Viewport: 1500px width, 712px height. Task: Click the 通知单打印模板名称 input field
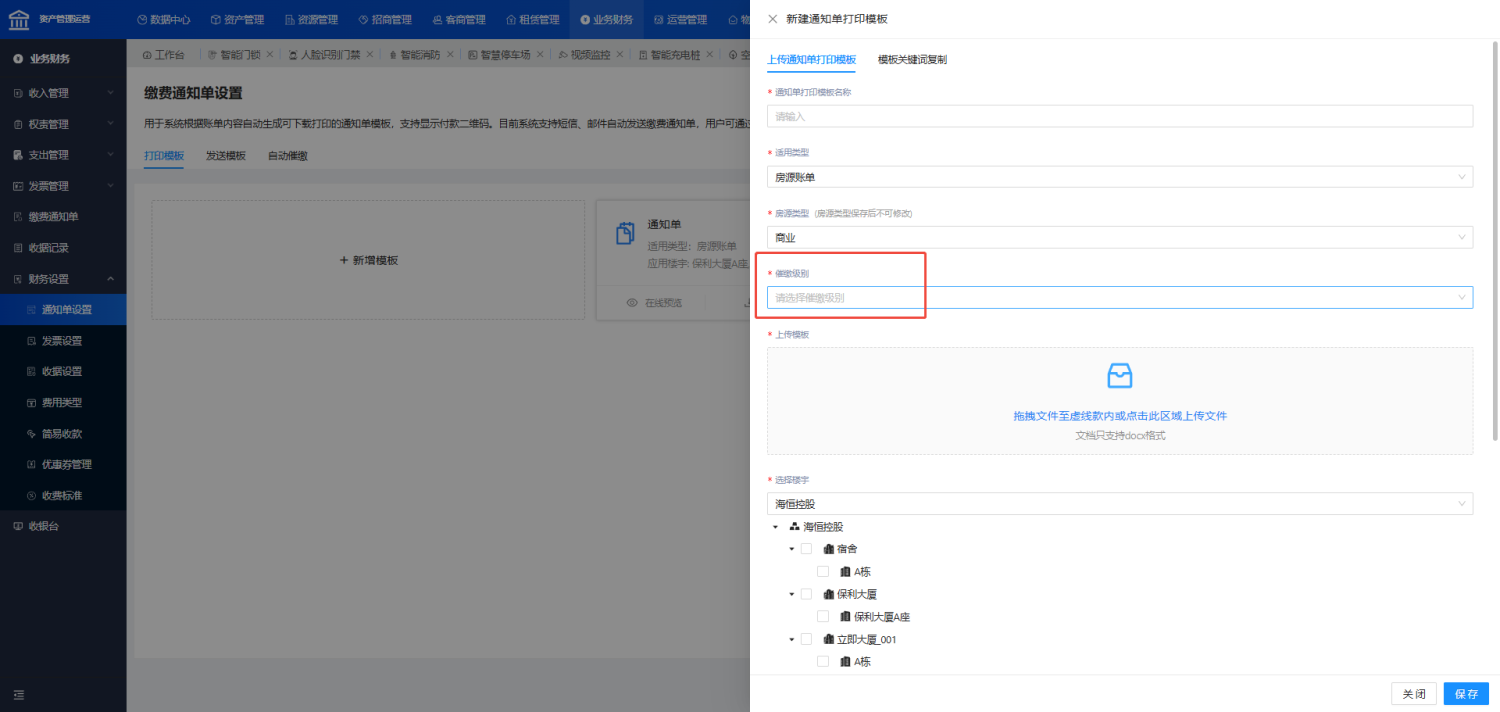(1119, 117)
